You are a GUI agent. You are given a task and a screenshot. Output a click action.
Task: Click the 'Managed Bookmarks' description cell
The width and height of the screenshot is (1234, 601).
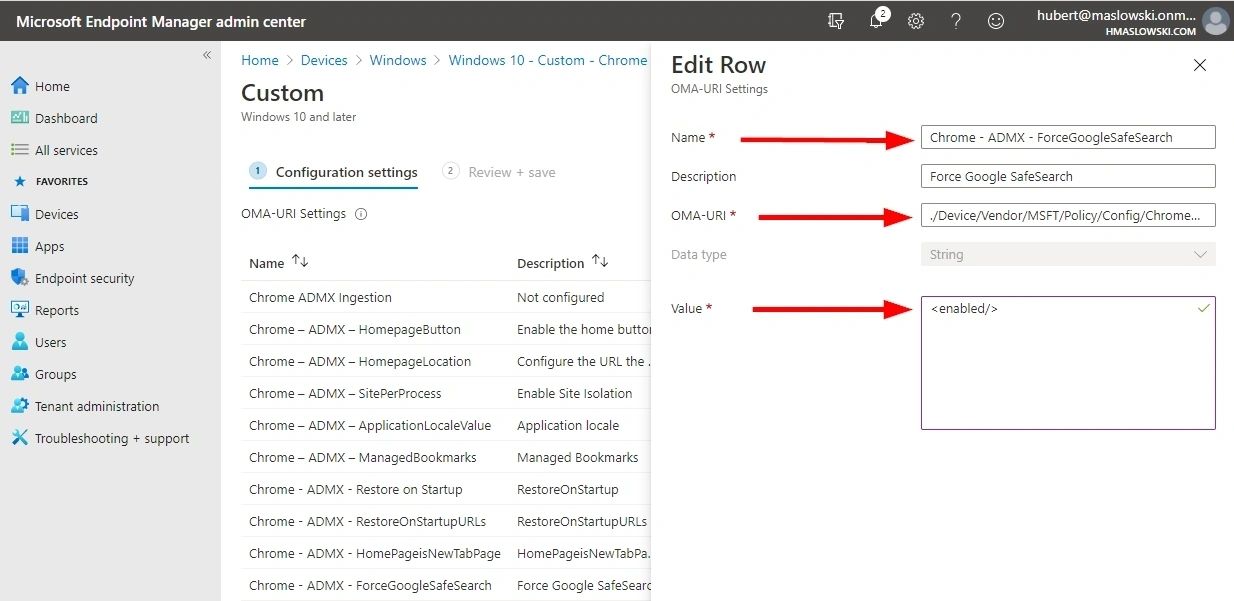pyautogui.click(x=577, y=457)
